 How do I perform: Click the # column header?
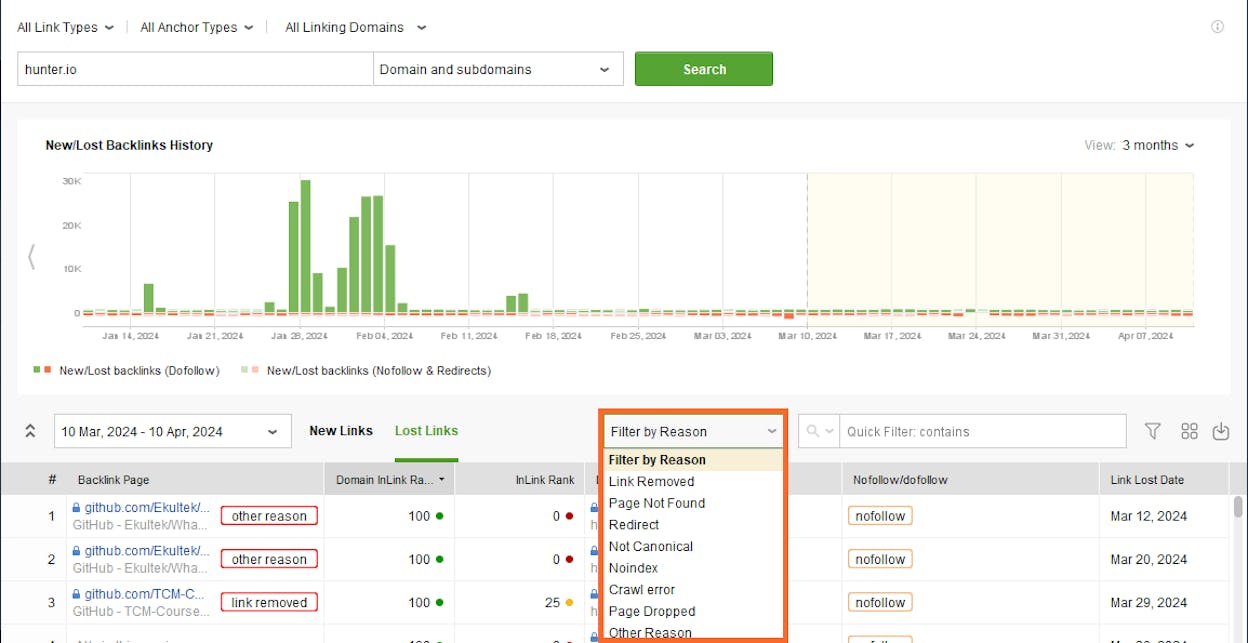[x=52, y=480]
